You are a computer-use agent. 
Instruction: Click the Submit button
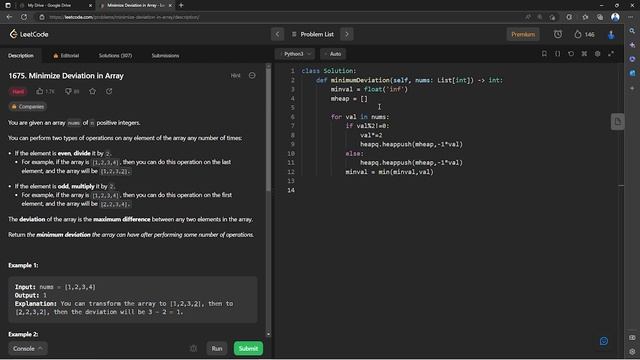coord(248,349)
